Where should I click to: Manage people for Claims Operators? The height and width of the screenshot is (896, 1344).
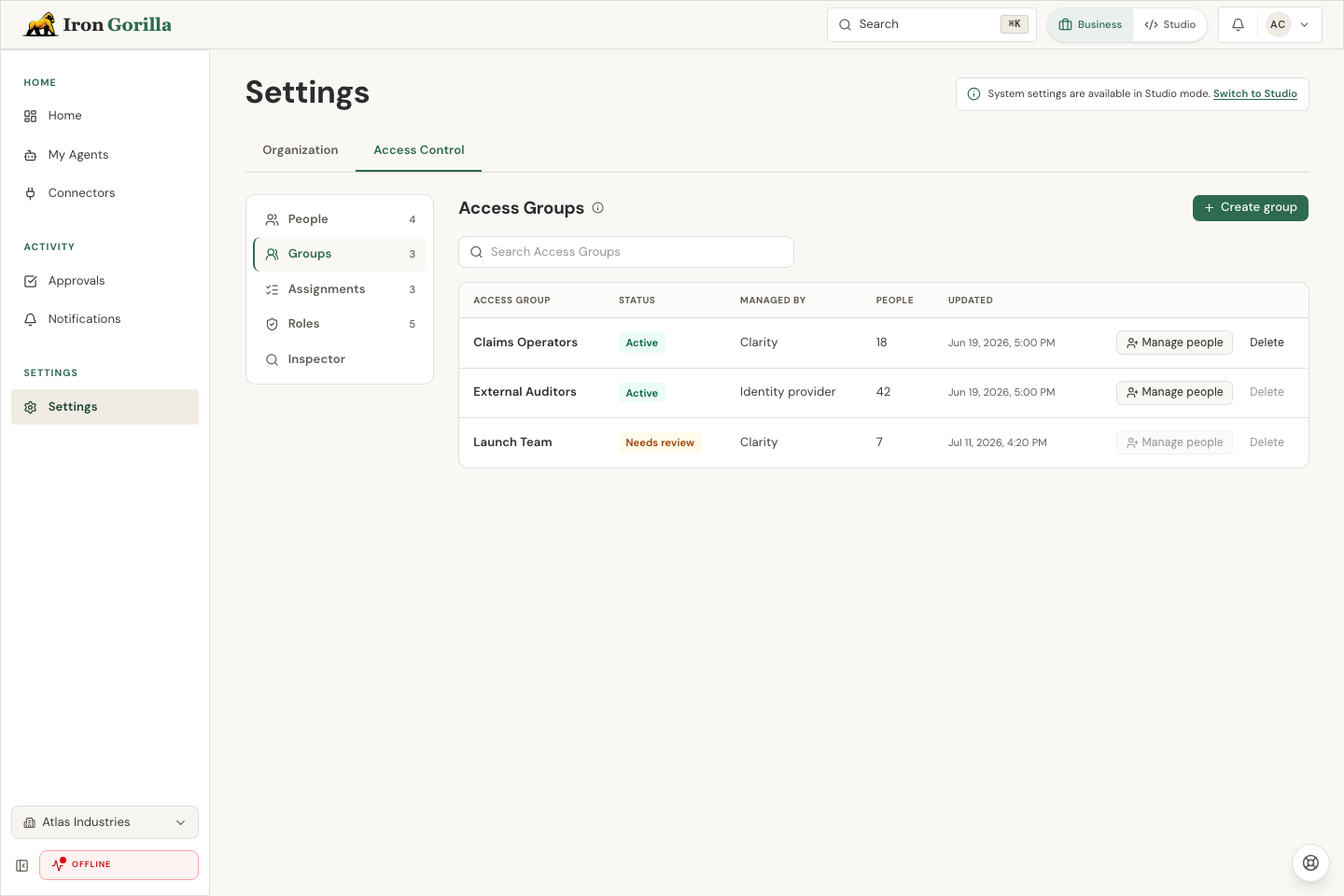pyautogui.click(x=1174, y=343)
